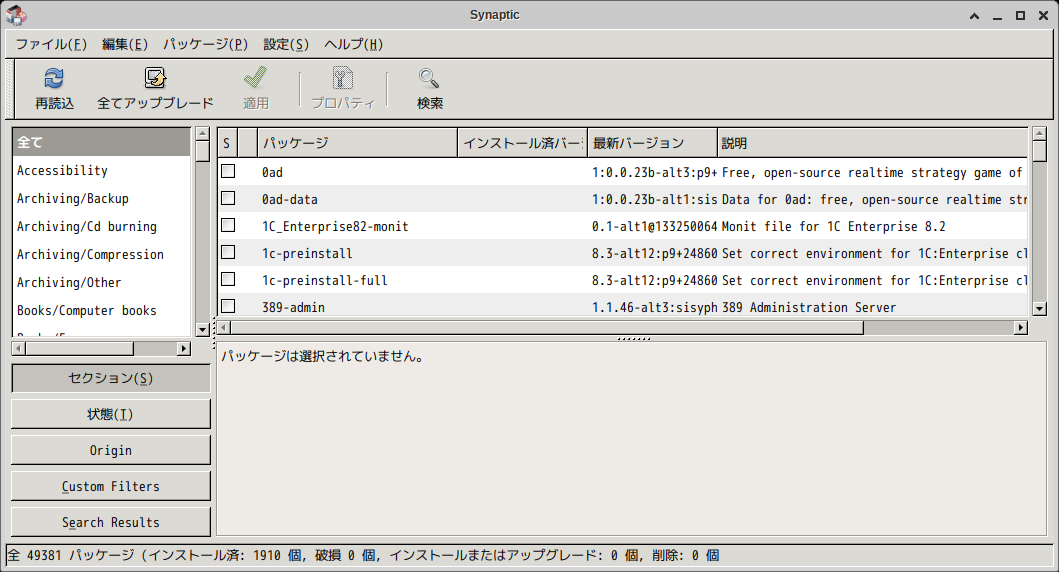Select the Archiving/Compression section
The image size is (1059, 572).
point(101,255)
